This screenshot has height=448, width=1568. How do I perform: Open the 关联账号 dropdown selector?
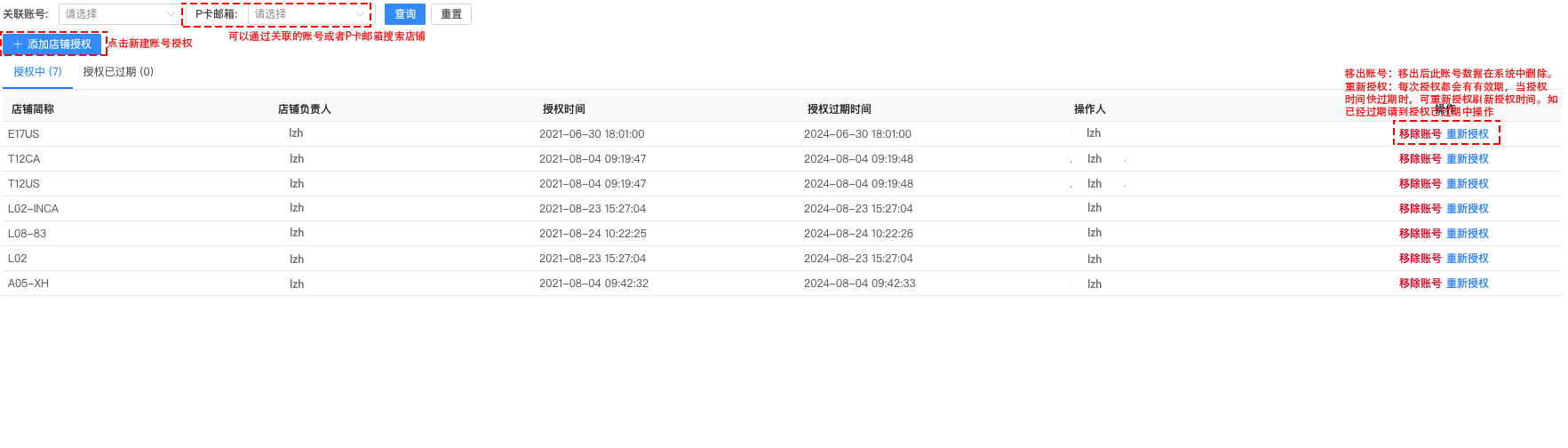tap(118, 14)
